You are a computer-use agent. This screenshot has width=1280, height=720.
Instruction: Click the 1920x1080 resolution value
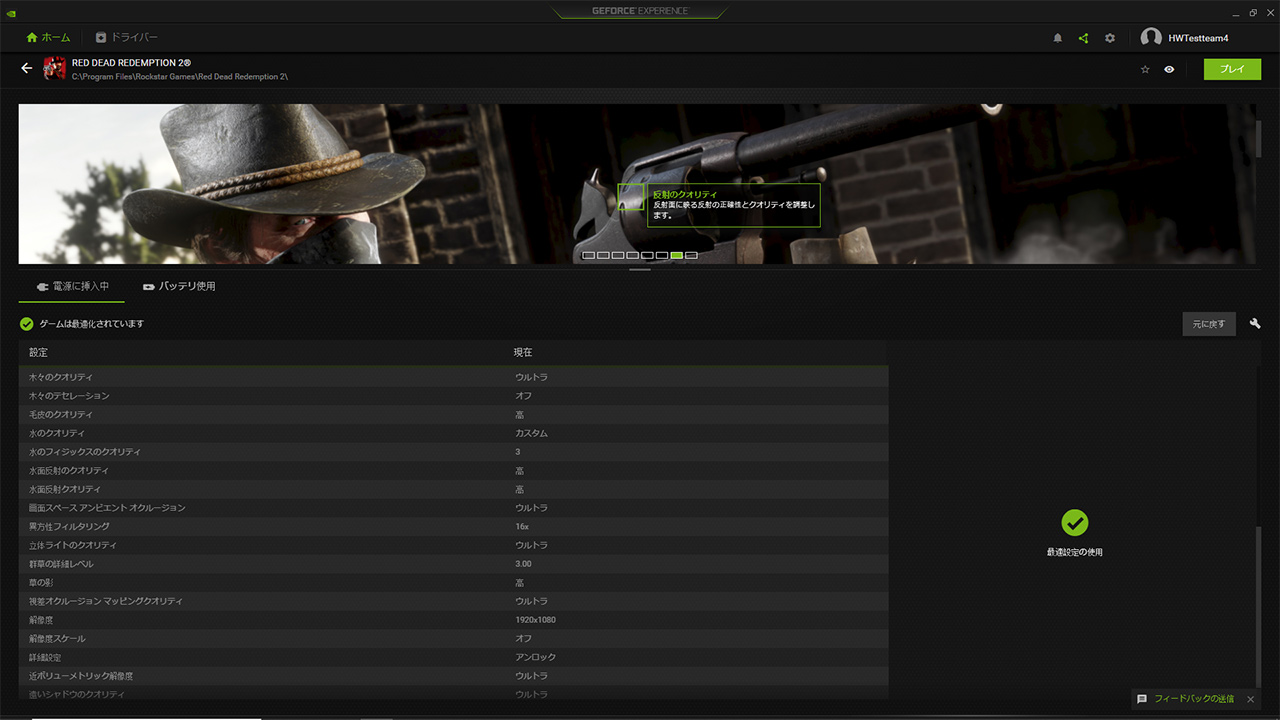pos(536,620)
